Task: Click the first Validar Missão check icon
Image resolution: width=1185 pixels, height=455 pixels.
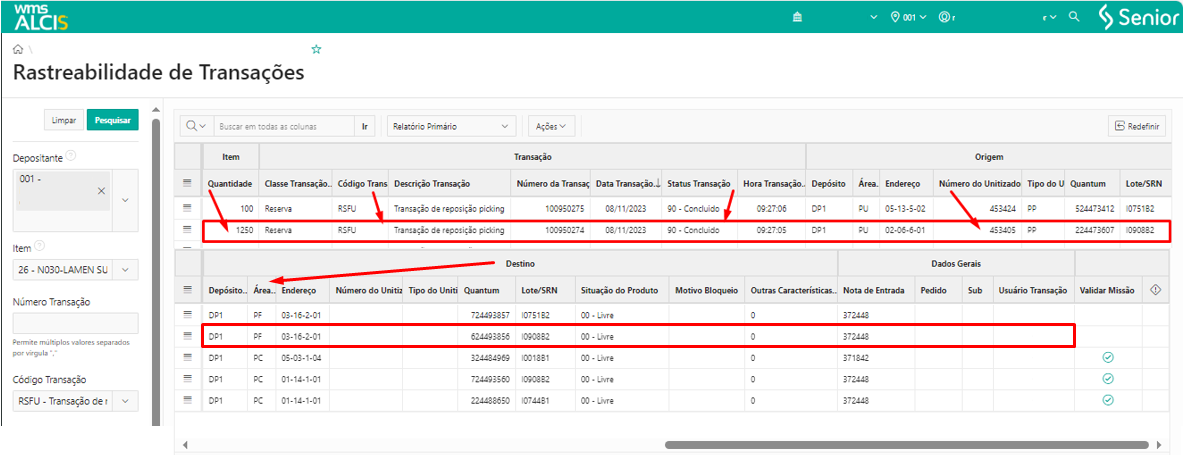Action: [1107, 357]
